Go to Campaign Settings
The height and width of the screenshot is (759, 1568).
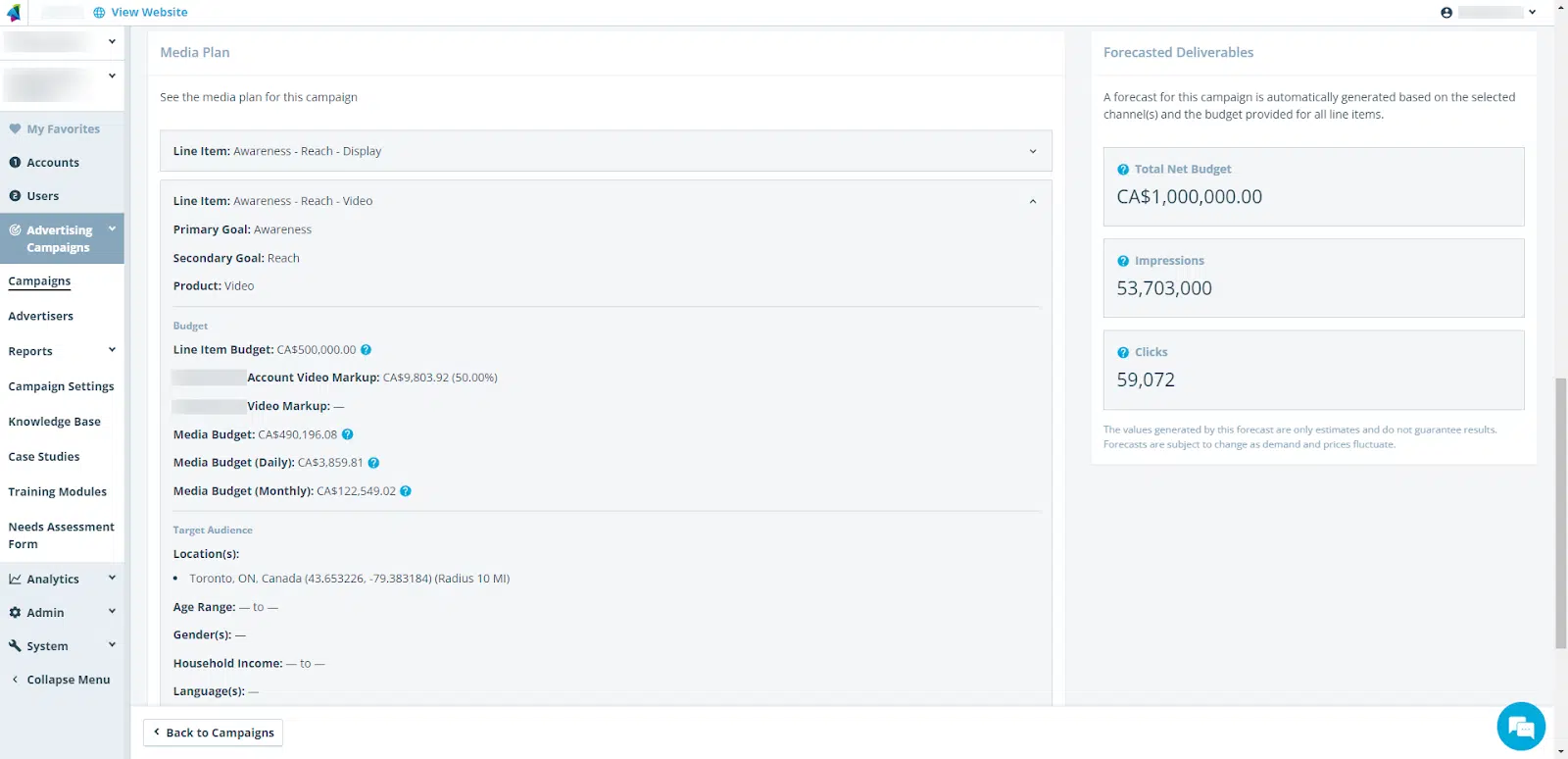tap(61, 386)
